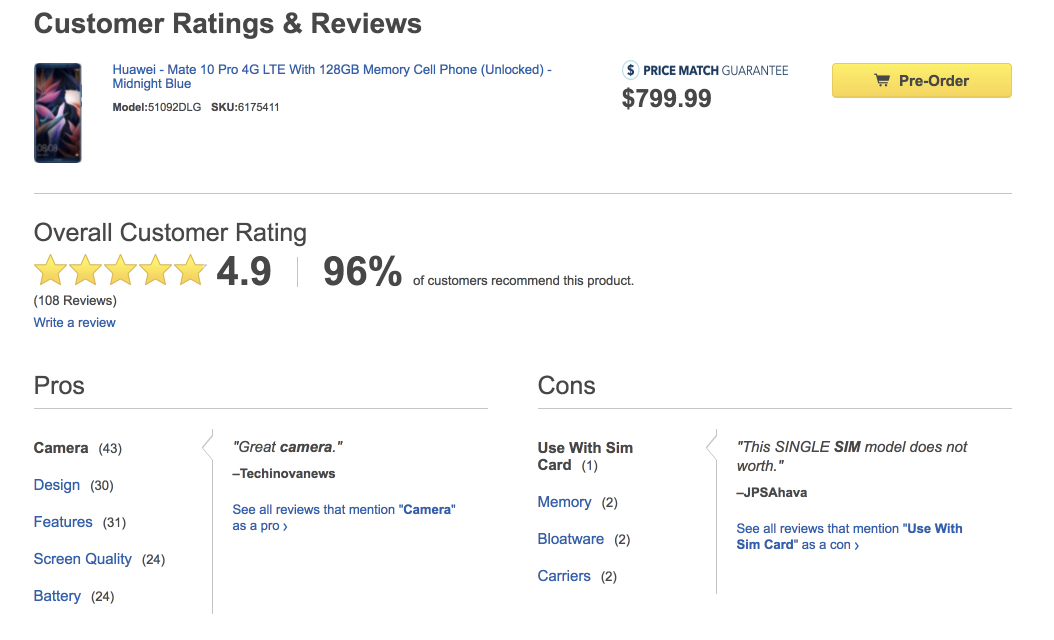Select the Design pro category
The width and height of the screenshot is (1054, 640).
coord(57,485)
